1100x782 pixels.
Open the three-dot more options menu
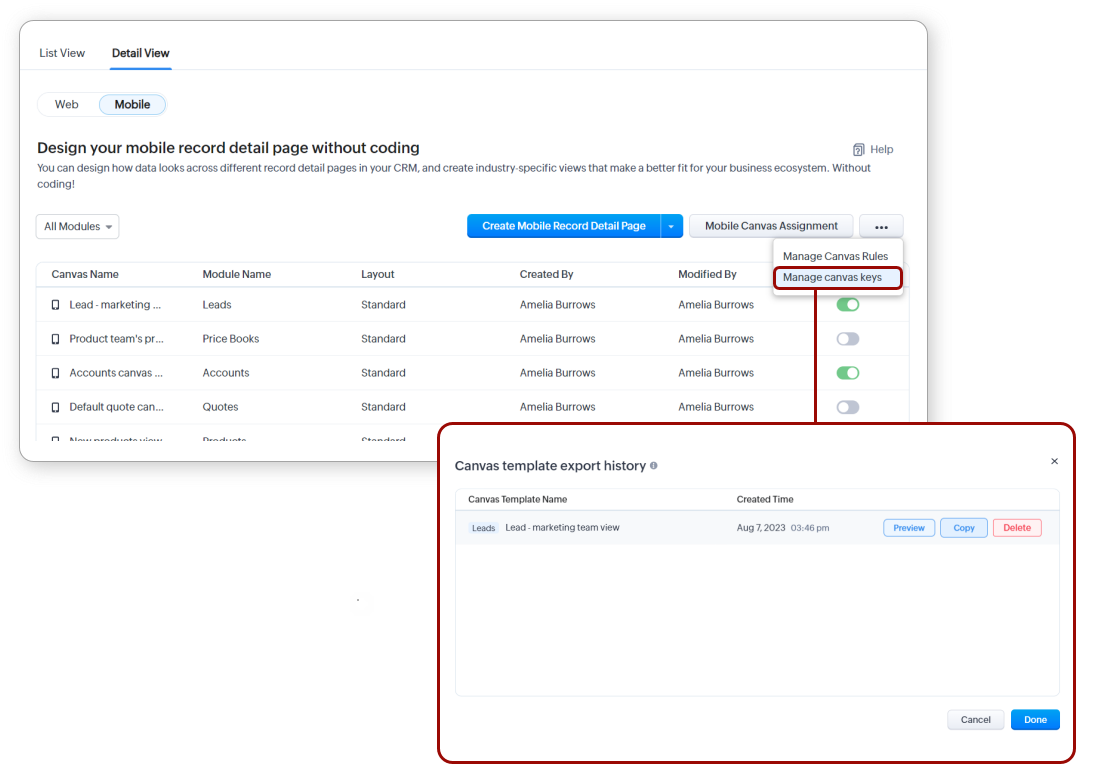pos(881,226)
